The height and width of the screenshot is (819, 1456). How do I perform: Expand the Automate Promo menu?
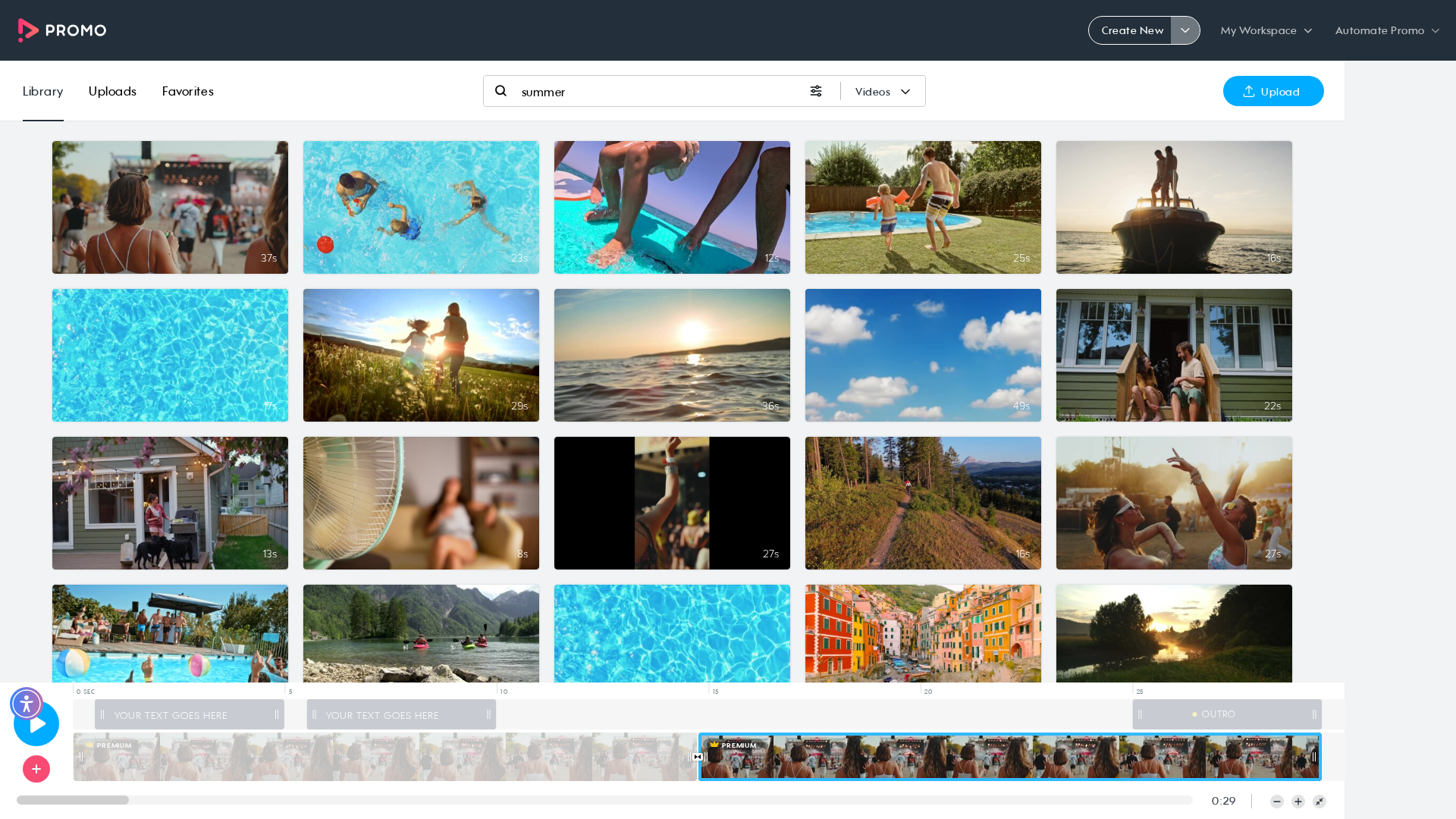click(1387, 30)
